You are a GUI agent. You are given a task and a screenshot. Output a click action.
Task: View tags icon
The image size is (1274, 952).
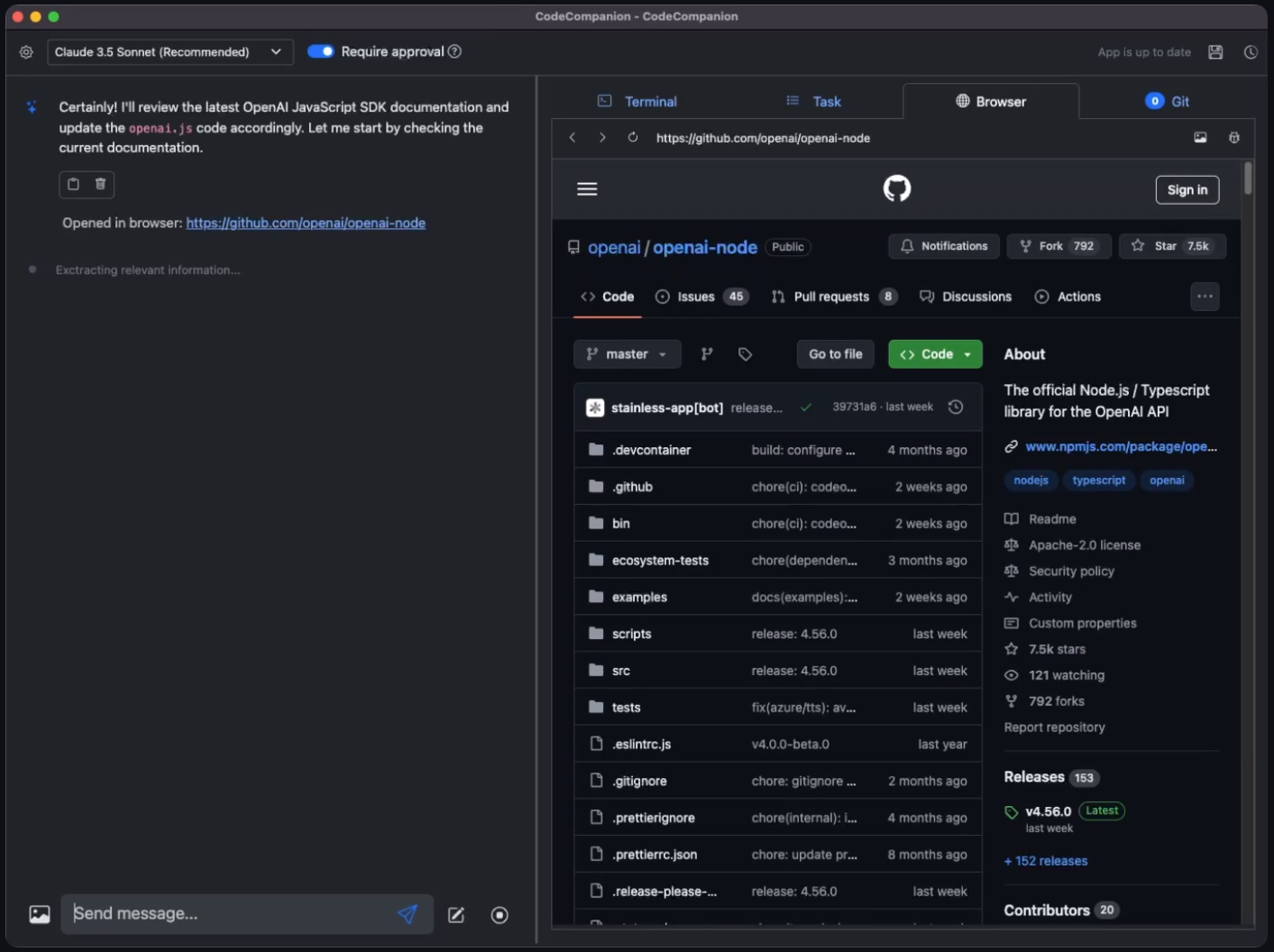click(745, 354)
